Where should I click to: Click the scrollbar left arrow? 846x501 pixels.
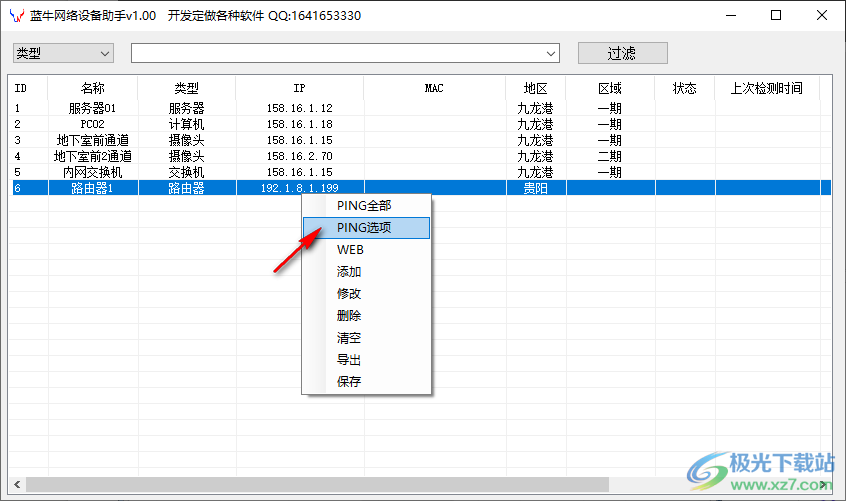[x=17, y=484]
